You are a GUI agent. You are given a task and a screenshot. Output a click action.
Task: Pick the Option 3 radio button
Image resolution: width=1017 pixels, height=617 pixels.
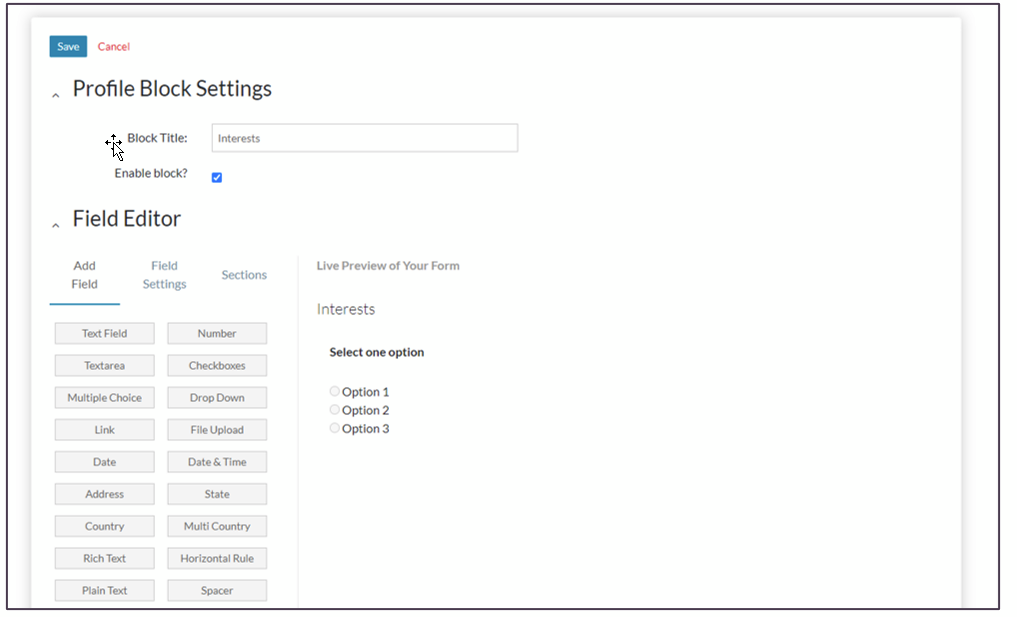335,428
